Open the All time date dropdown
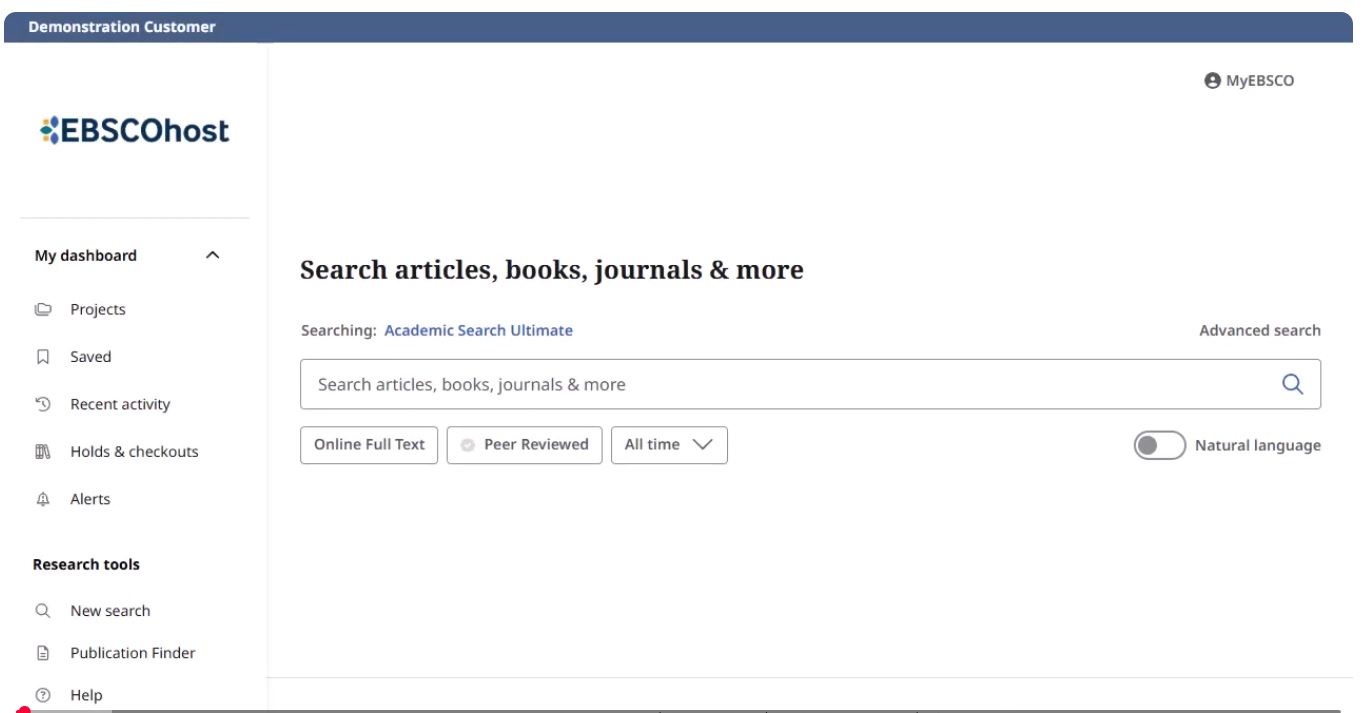The height and width of the screenshot is (713, 1368). (669, 445)
